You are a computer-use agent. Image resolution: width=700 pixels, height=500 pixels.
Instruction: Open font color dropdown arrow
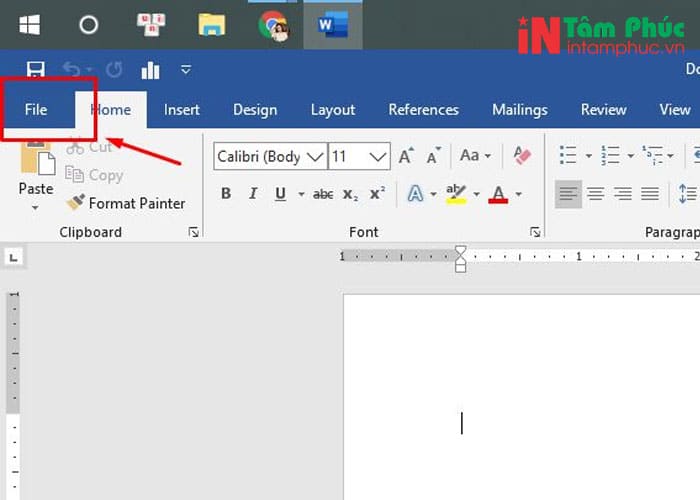518,194
